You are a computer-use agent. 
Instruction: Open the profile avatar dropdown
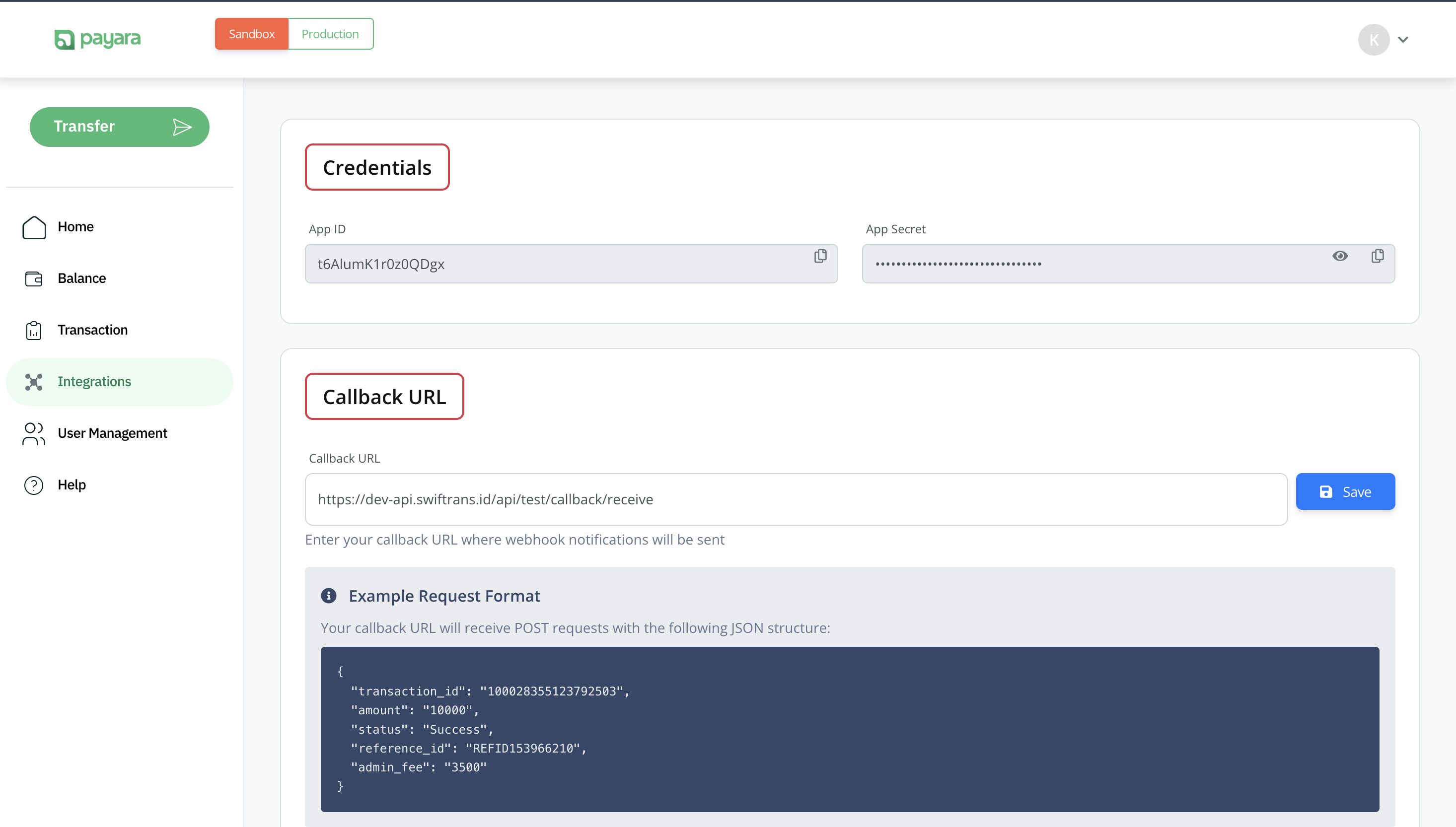coord(1373,39)
